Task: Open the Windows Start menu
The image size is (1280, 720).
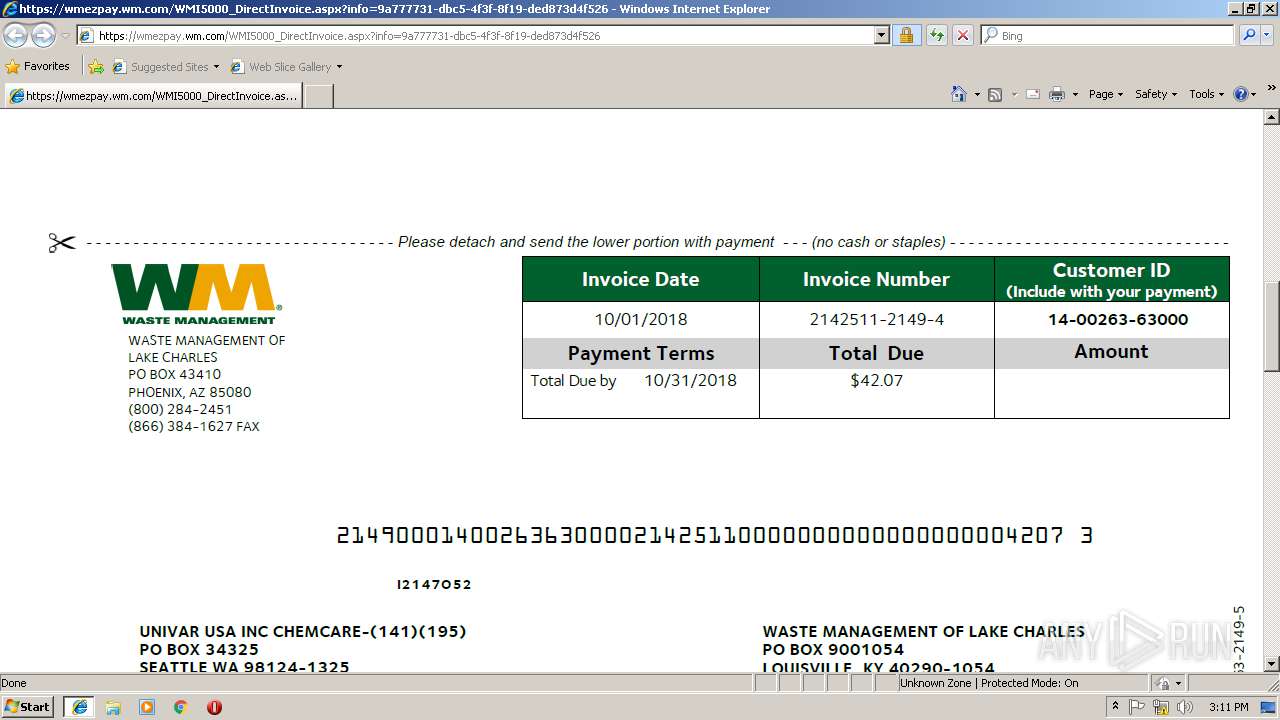Action: (28, 707)
